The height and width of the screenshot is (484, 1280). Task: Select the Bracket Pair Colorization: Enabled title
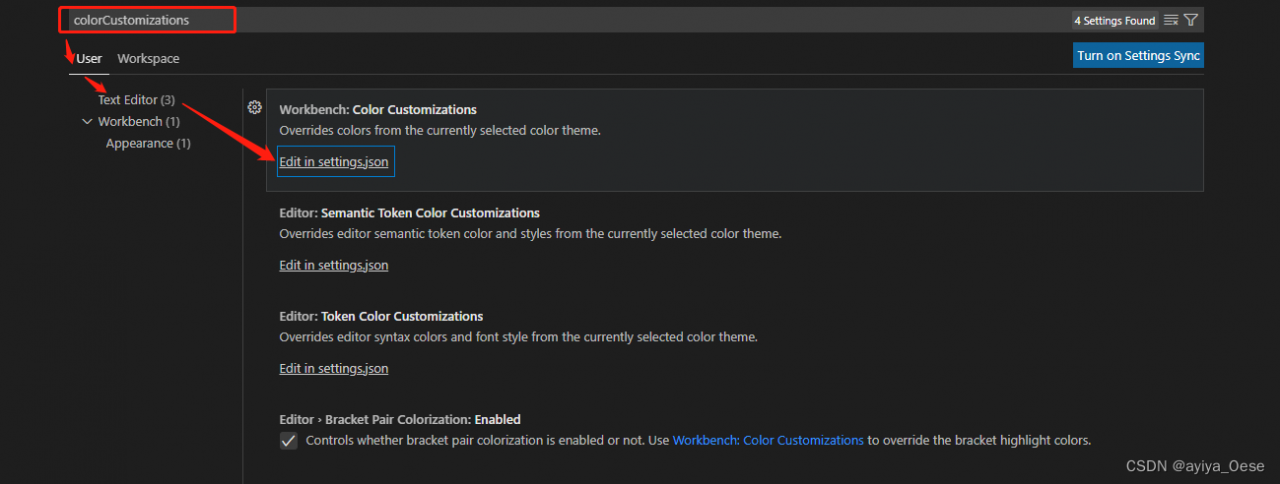click(400, 420)
